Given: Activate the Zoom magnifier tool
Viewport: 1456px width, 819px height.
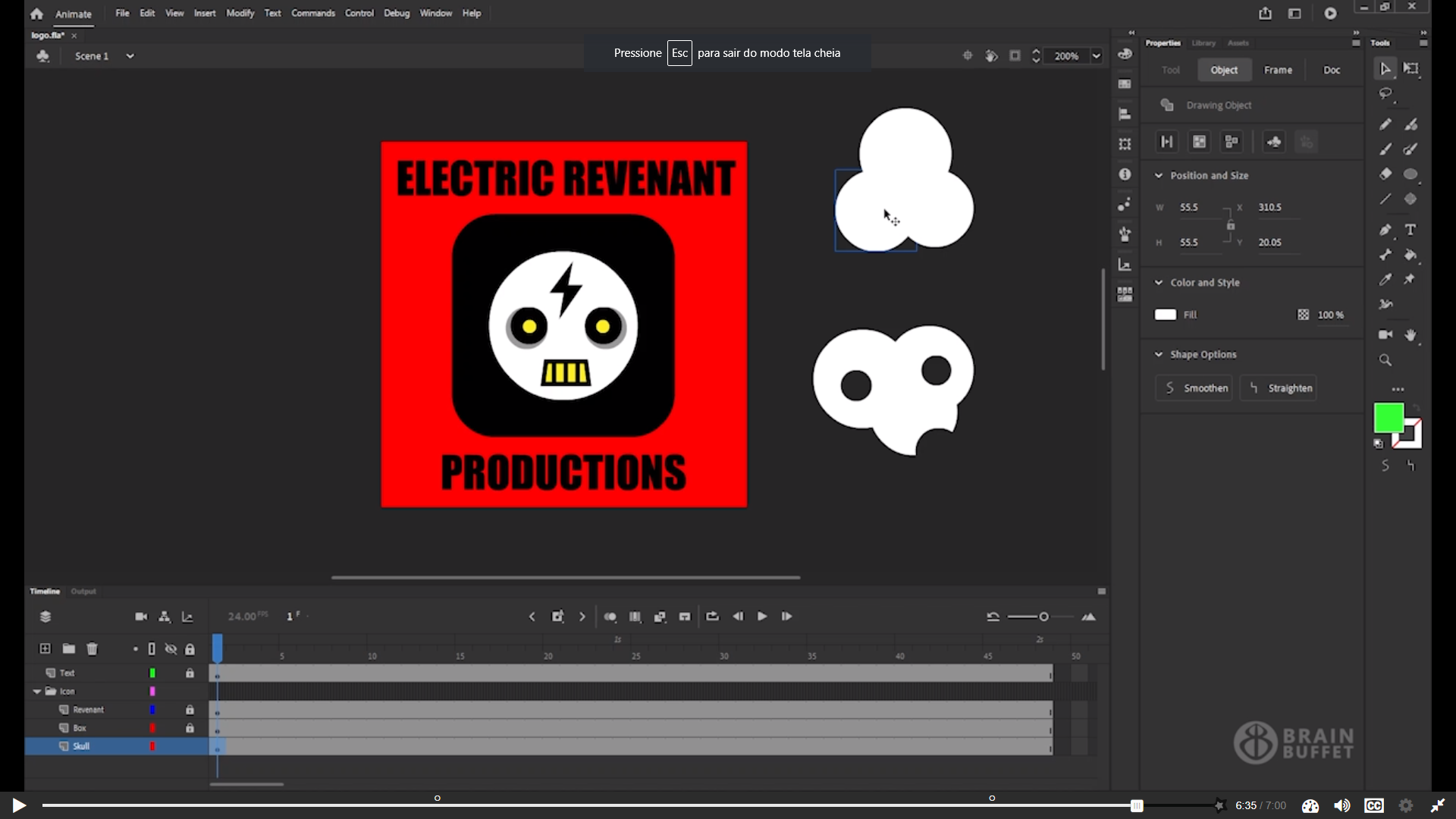Looking at the screenshot, I should click(x=1385, y=360).
